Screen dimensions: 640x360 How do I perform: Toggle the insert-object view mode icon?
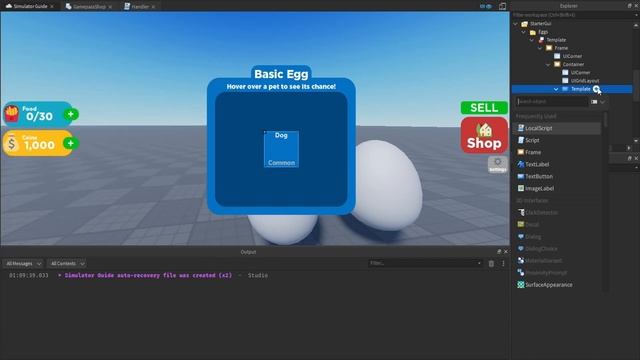(x=594, y=102)
